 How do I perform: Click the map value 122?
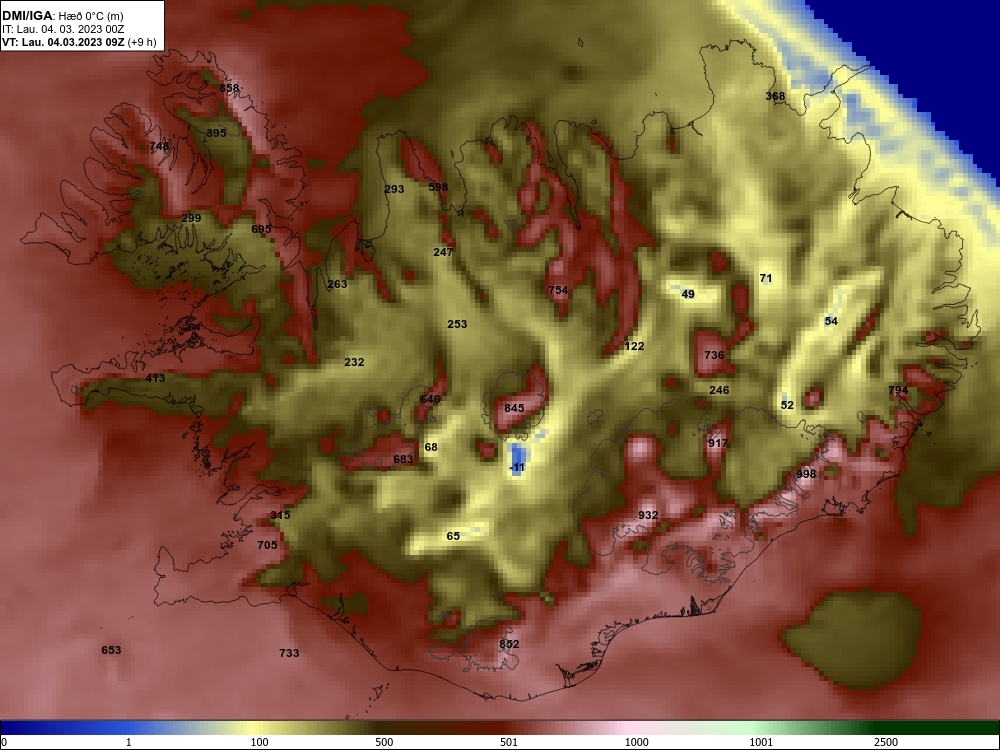pyautogui.click(x=634, y=346)
